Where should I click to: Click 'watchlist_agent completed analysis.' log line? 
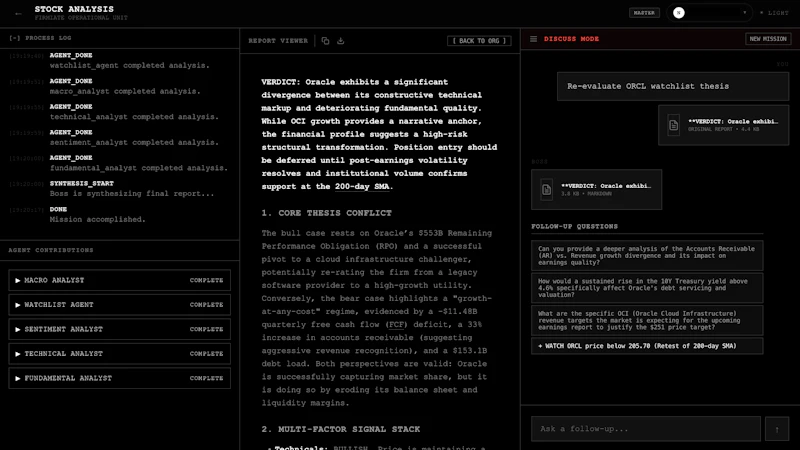tap(130, 65)
